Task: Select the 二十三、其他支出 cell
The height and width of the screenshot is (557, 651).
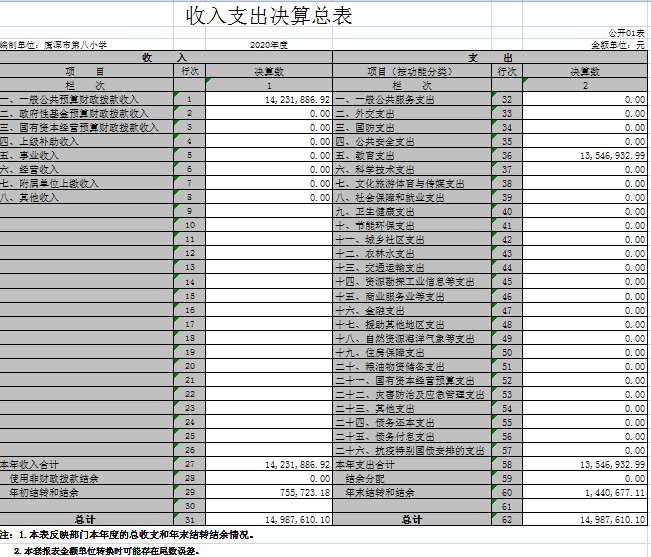Action: pyautogui.click(x=412, y=409)
